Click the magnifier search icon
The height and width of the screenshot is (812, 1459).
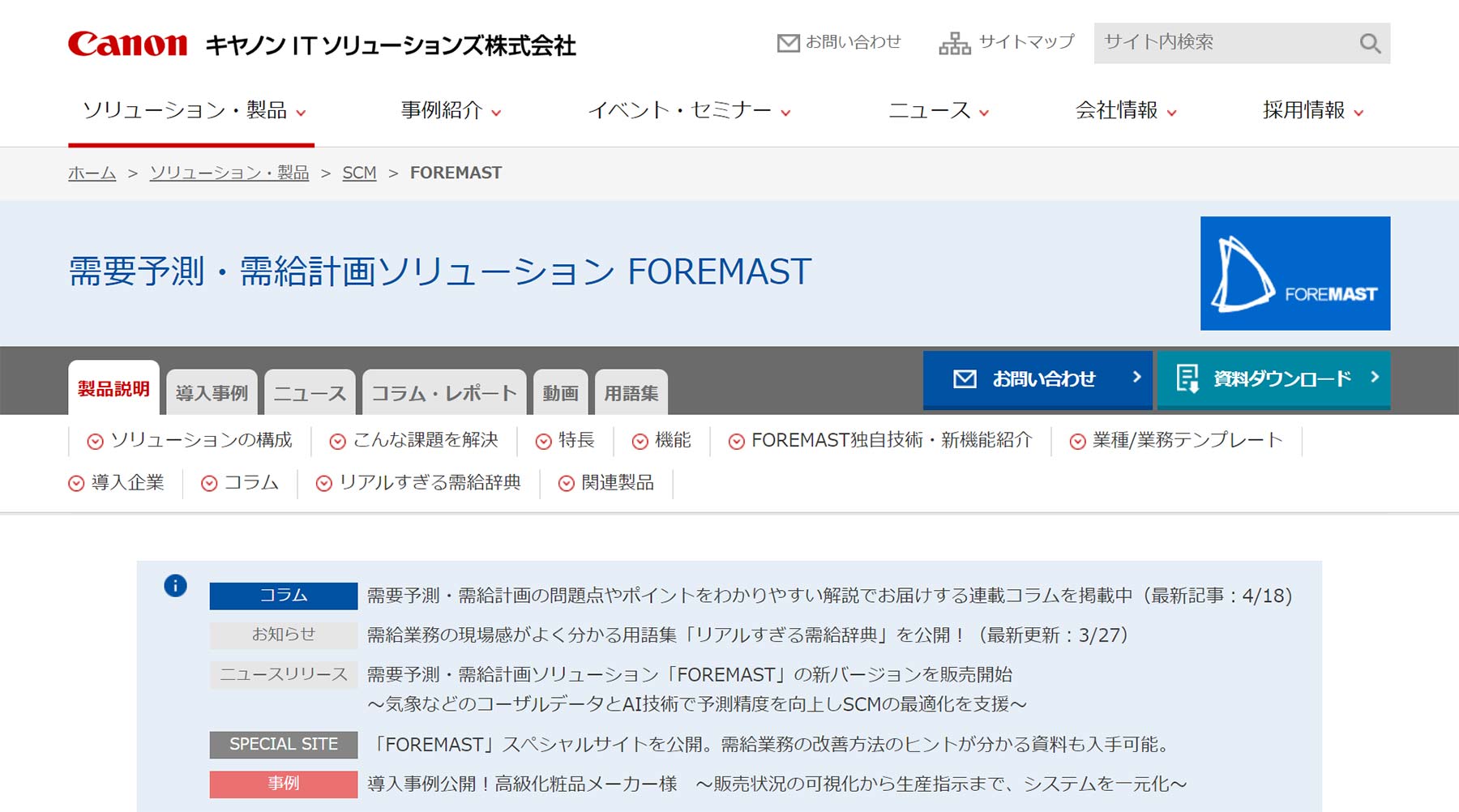[1370, 43]
